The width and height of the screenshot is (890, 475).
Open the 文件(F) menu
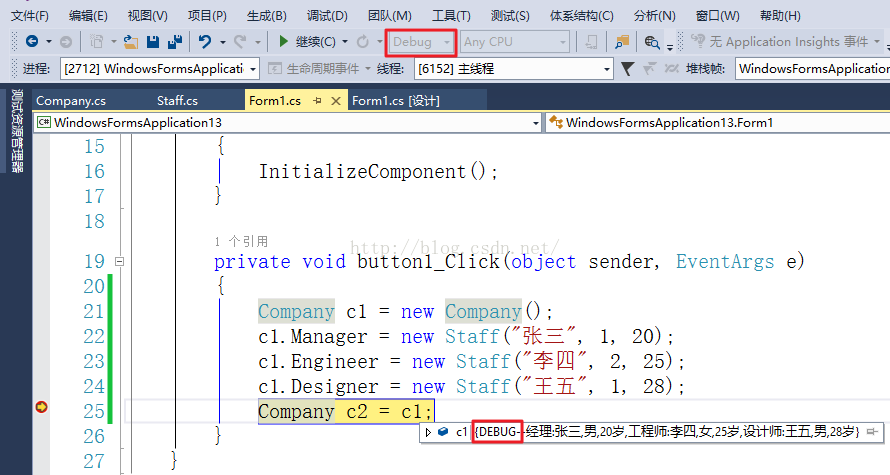click(x=30, y=15)
